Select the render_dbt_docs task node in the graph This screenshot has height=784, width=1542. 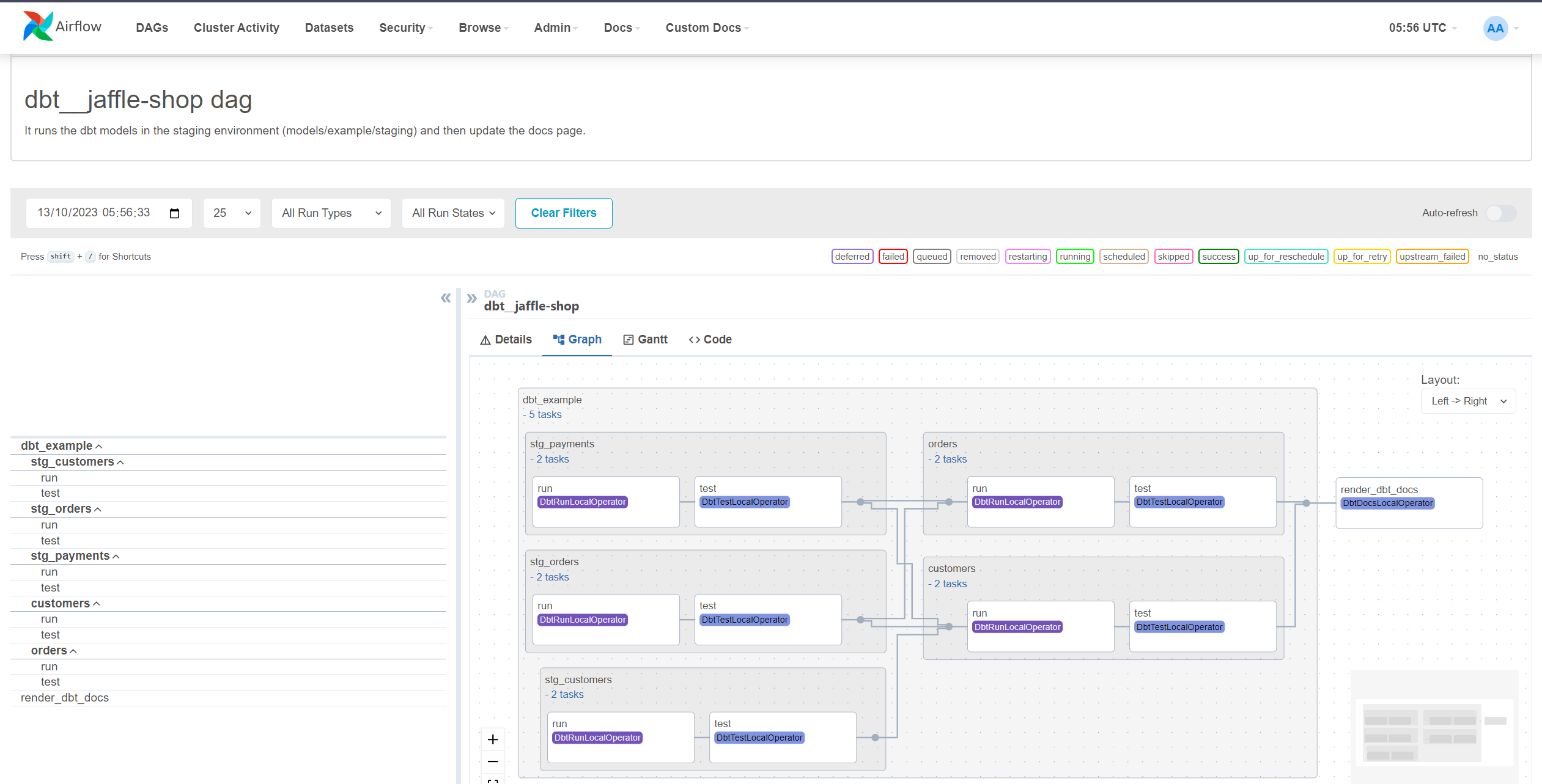1409,503
